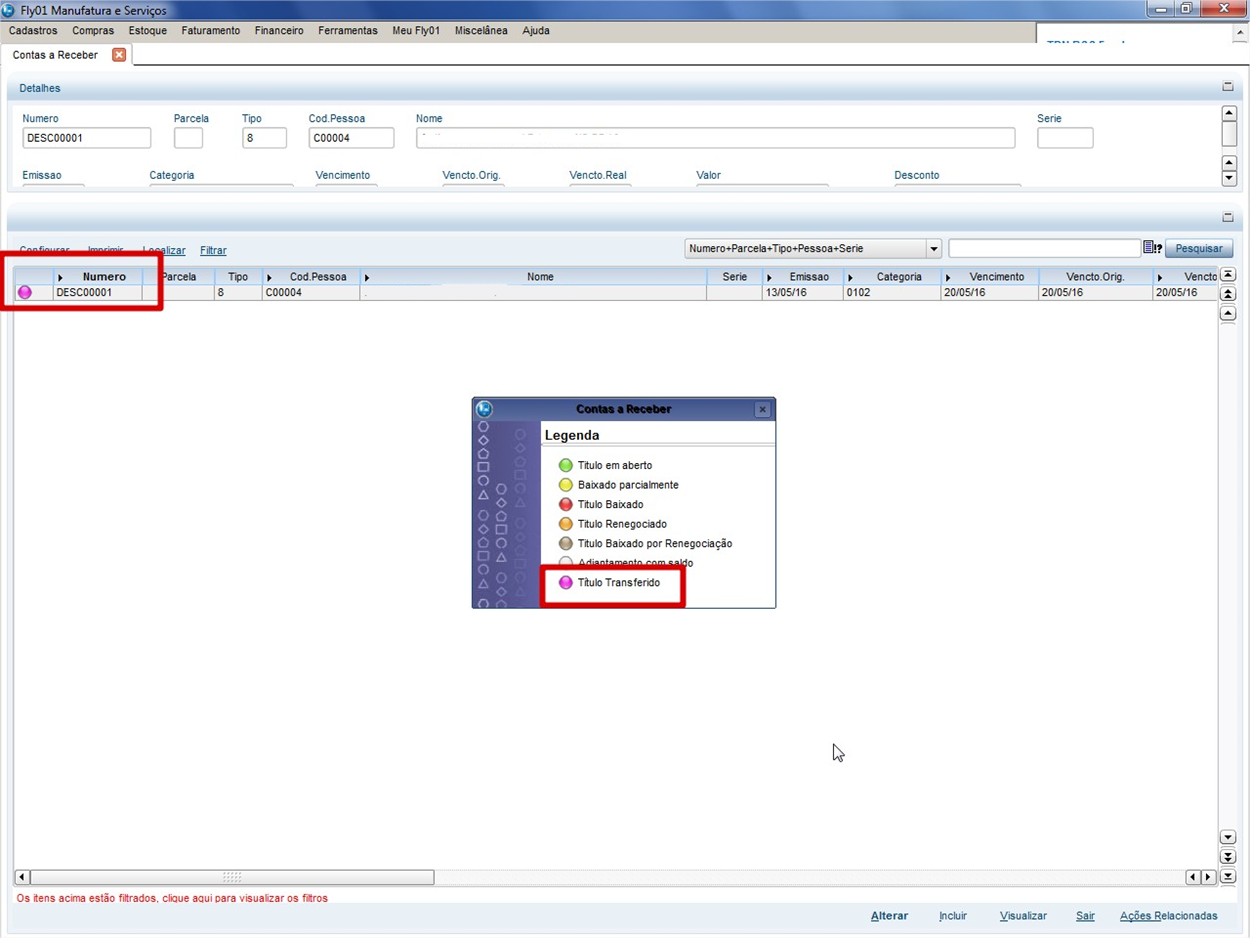Open the Faturamento menu
Viewport: 1250px width, 938px height.
tap(211, 31)
